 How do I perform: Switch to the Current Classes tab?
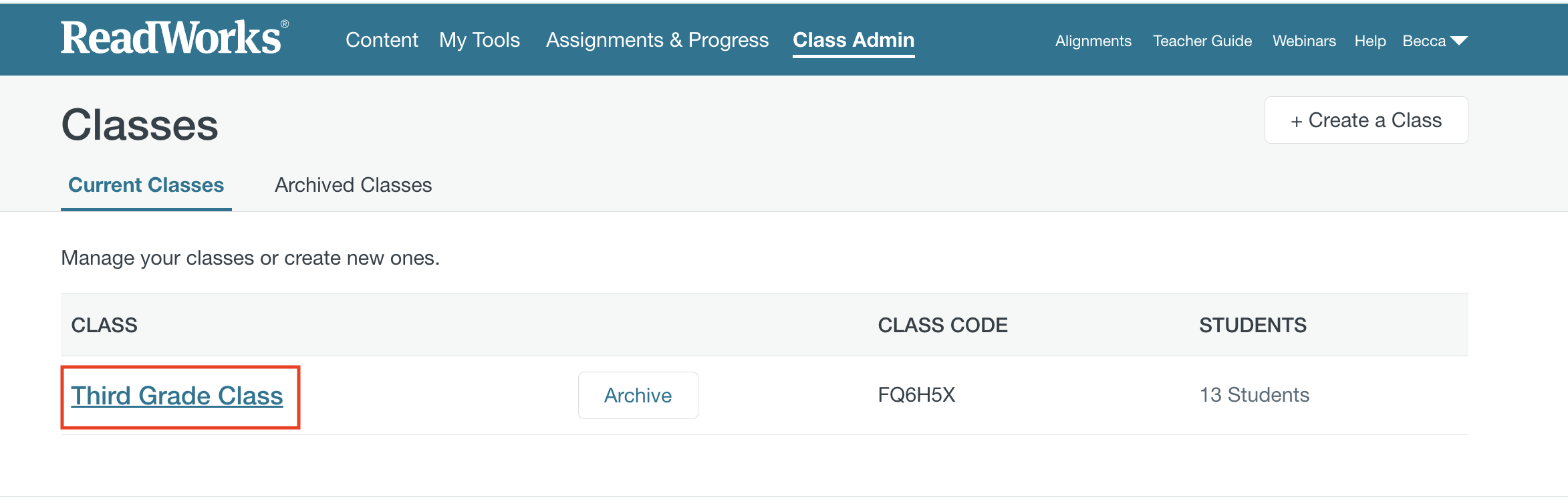146,184
